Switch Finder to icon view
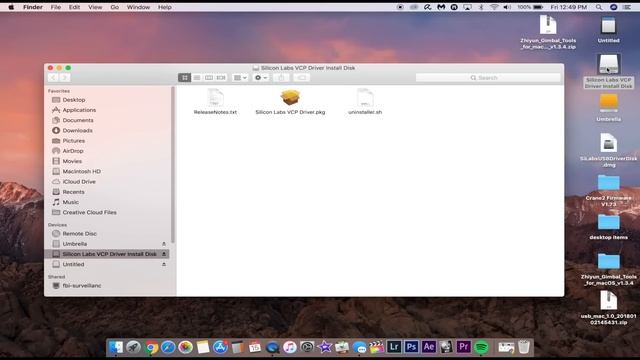Viewport: 640px width, 360px height. (x=184, y=78)
